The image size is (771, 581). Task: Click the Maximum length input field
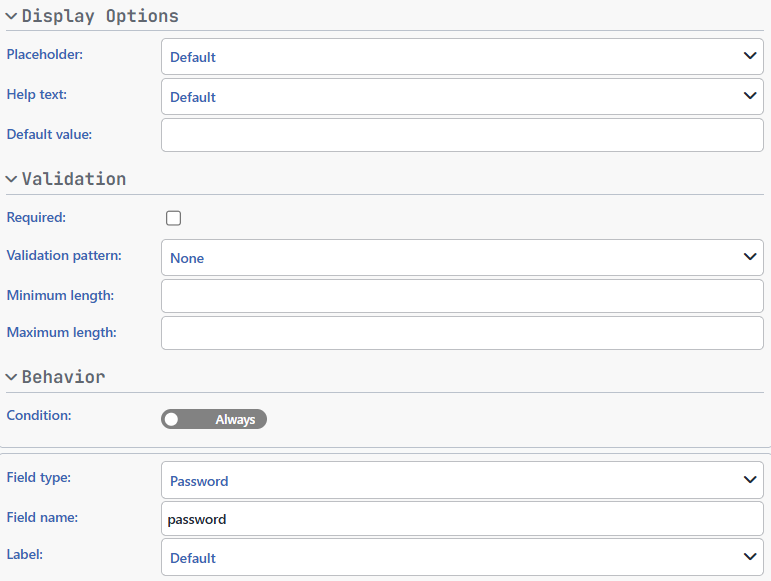pyautogui.click(x=462, y=333)
